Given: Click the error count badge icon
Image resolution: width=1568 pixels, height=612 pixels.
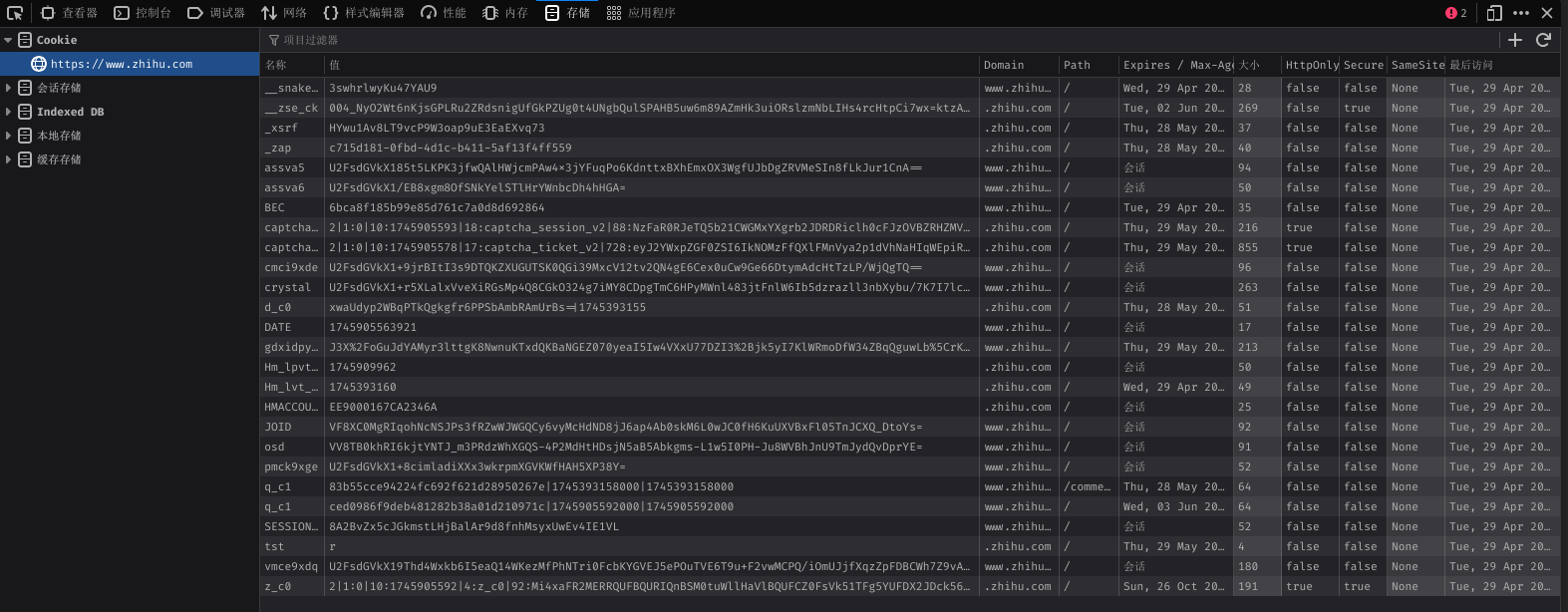Looking at the screenshot, I should pyautogui.click(x=1455, y=13).
